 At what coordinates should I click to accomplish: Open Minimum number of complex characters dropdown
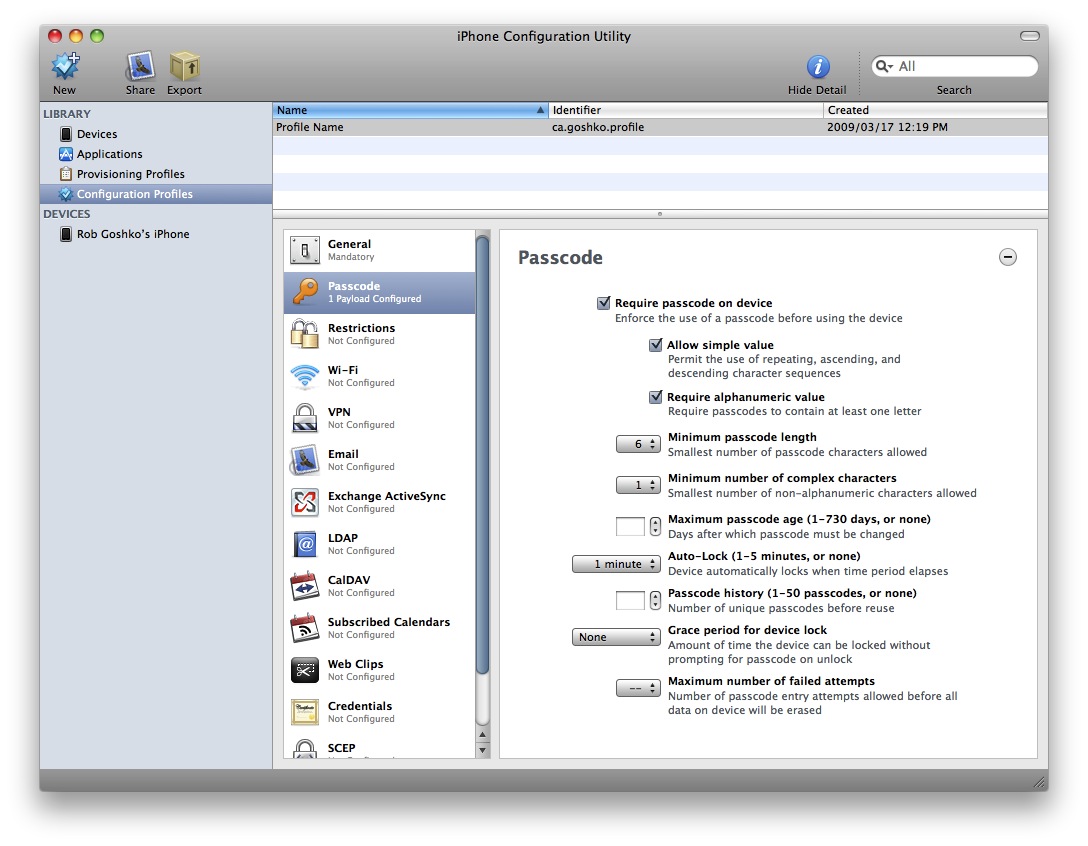638,485
